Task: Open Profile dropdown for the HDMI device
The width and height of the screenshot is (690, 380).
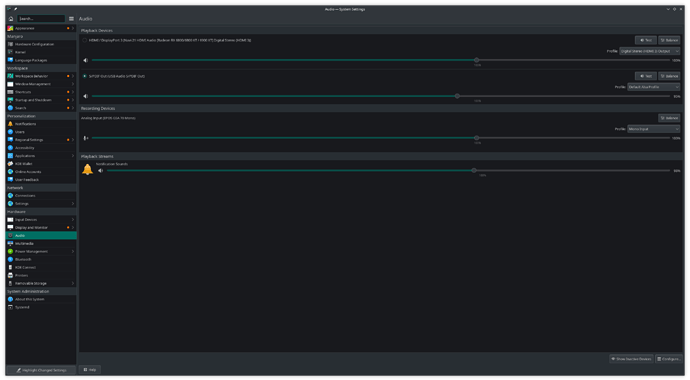Action: (x=650, y=51)
